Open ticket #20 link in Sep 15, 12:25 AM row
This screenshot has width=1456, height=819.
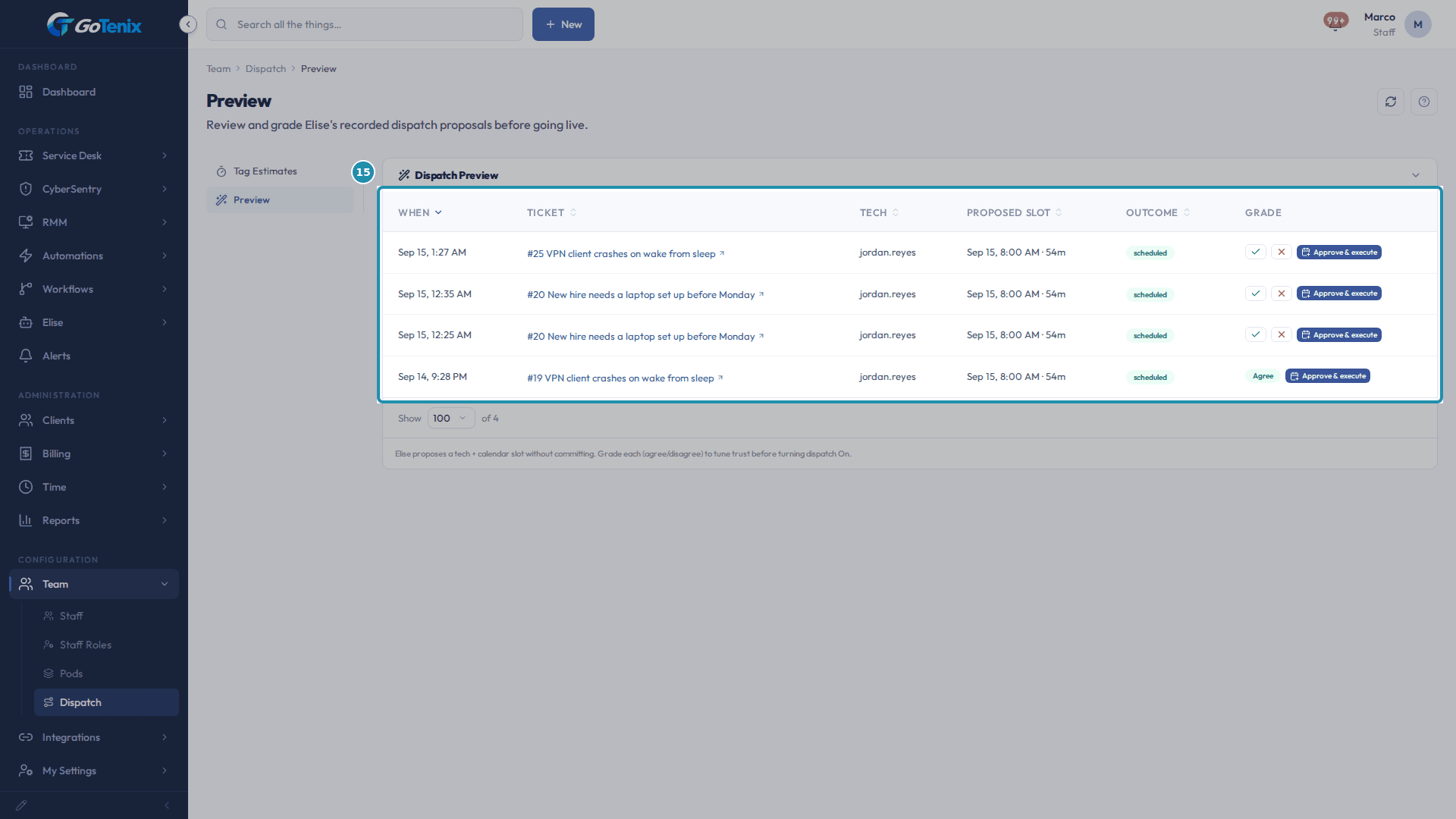[645, 336]
